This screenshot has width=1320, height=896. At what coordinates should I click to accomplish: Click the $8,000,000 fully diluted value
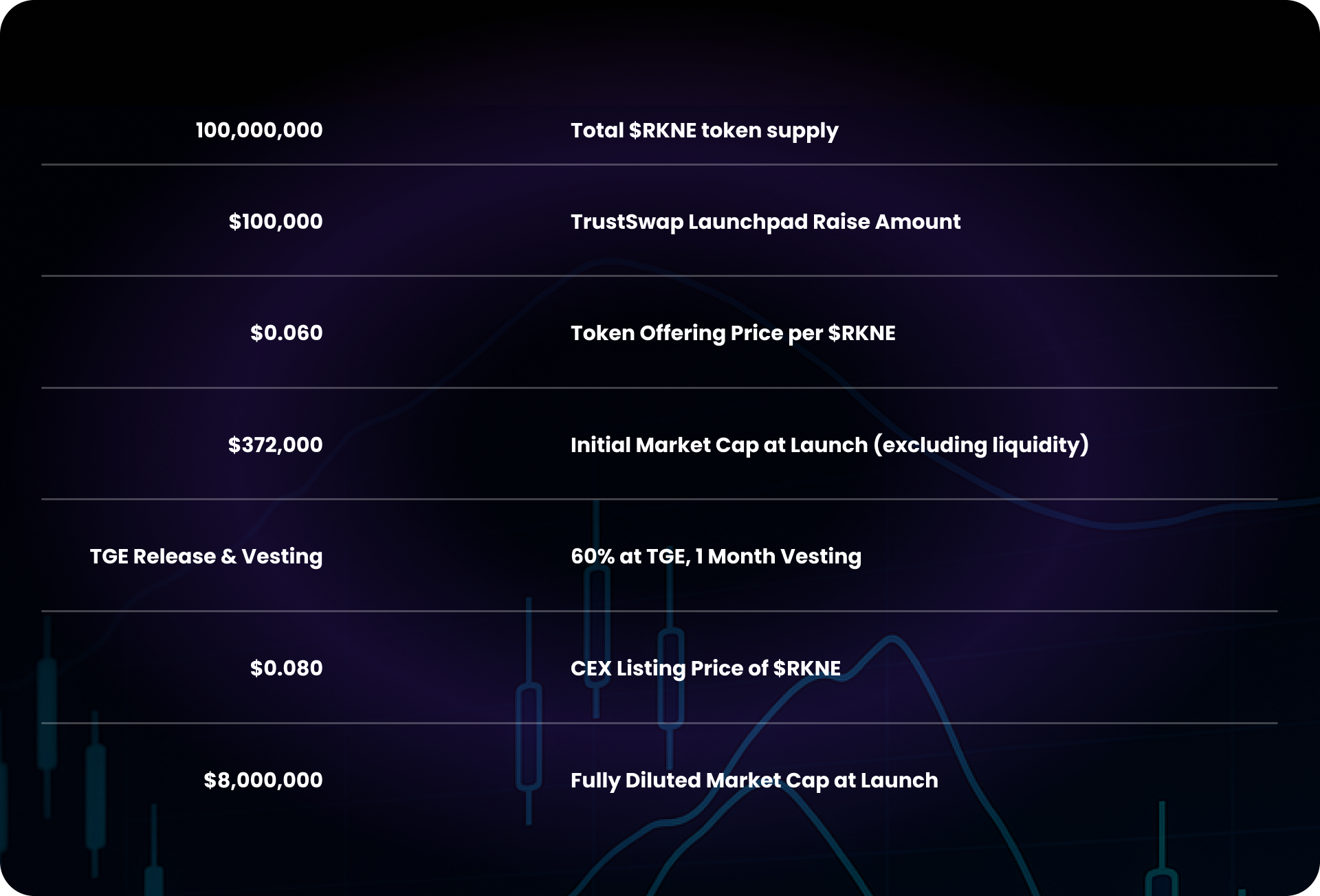(263, 780)
